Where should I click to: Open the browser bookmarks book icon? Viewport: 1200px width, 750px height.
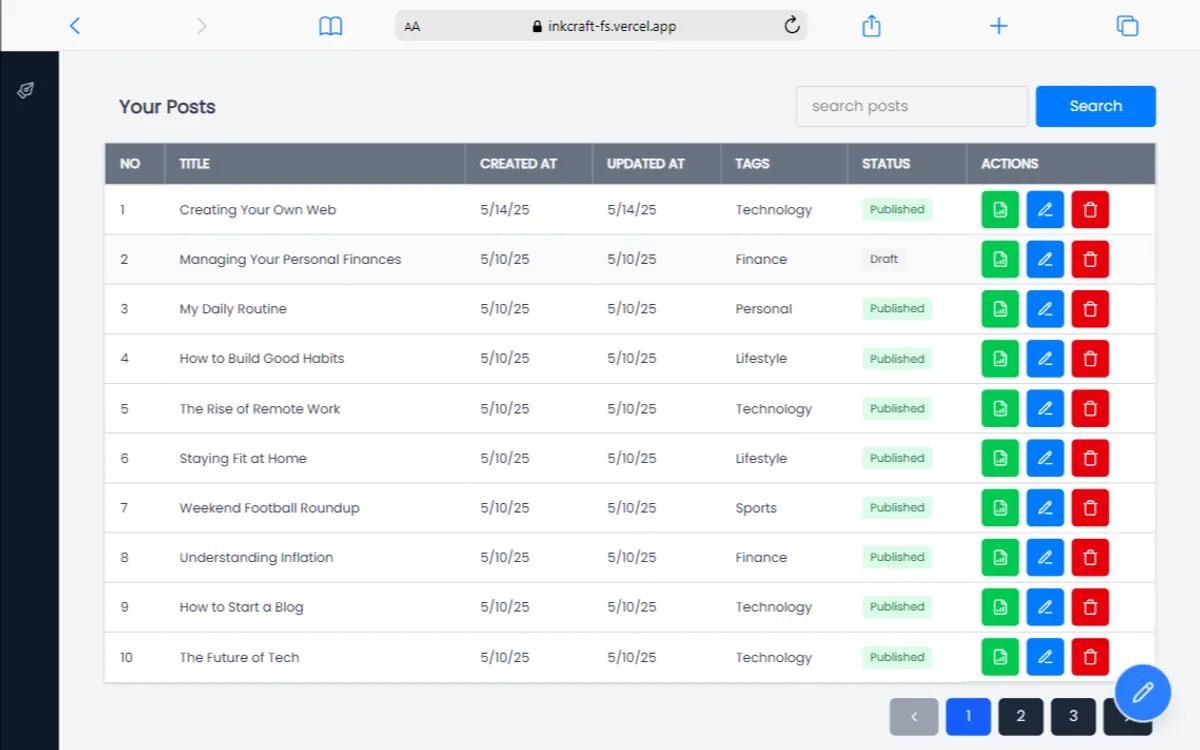(x=331, y=27)
